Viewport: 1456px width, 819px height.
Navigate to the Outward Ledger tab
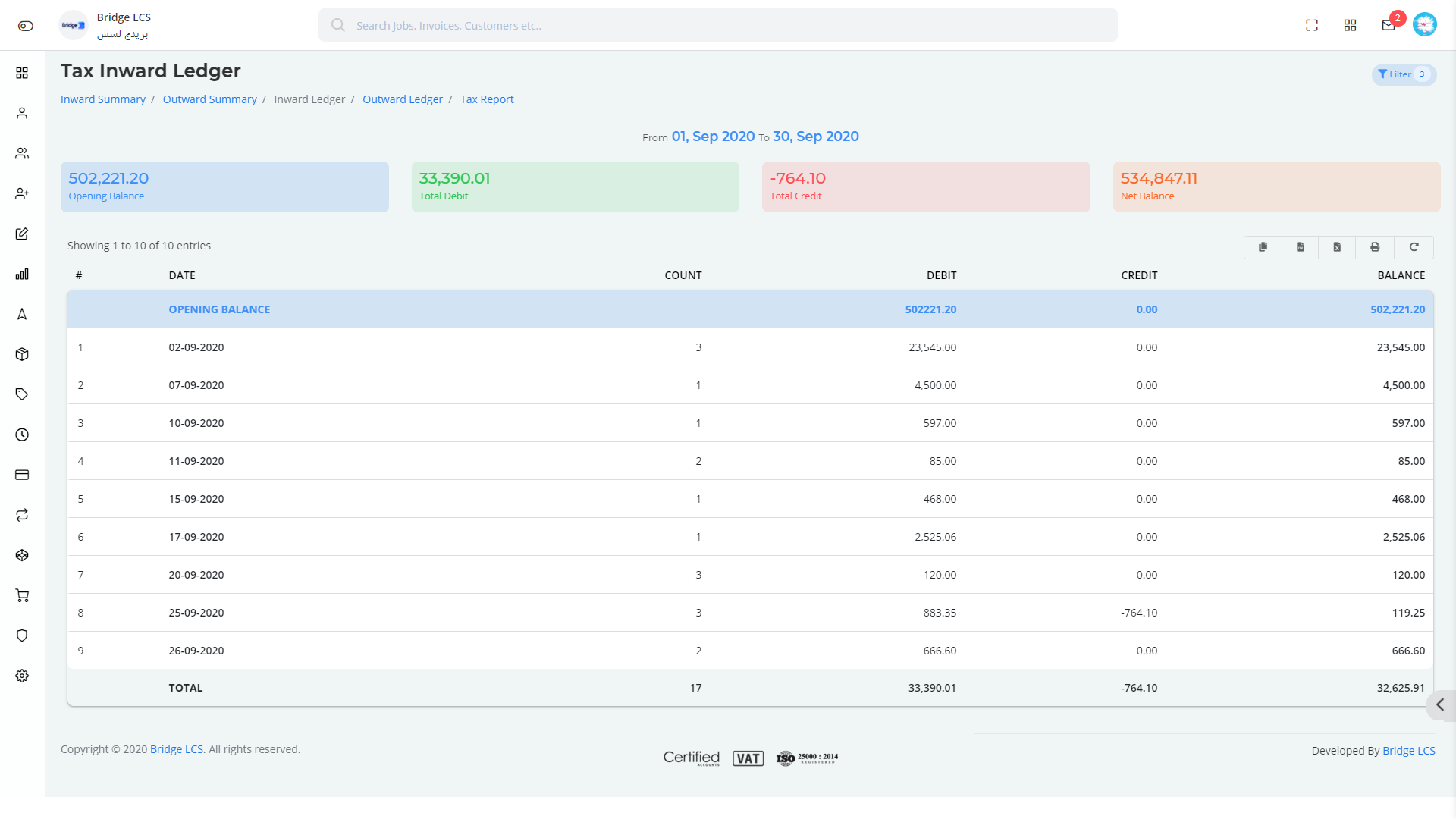pyautogui.click(x=402, y=99)
